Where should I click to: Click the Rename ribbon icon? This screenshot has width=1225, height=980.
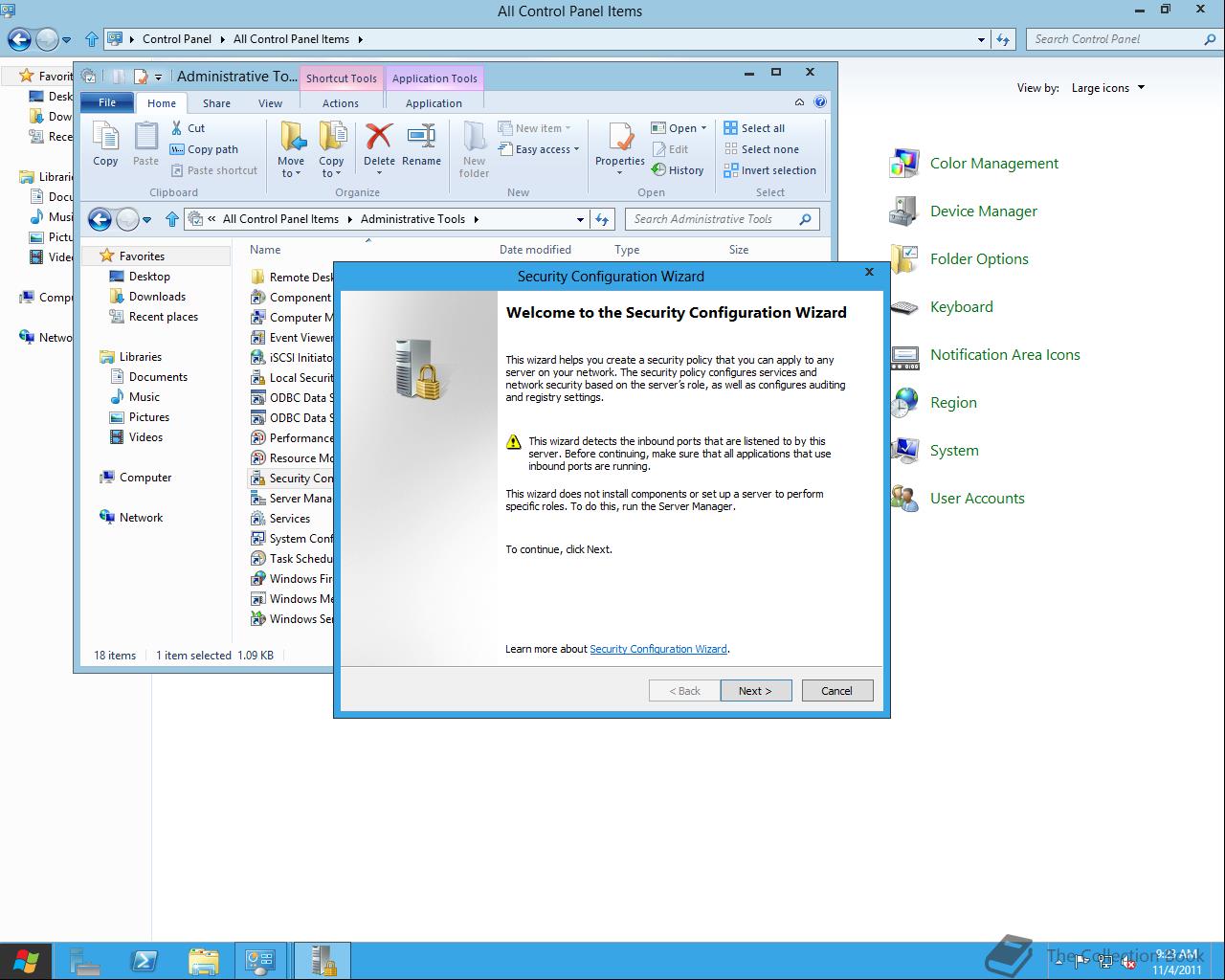[x=421, y=145]
